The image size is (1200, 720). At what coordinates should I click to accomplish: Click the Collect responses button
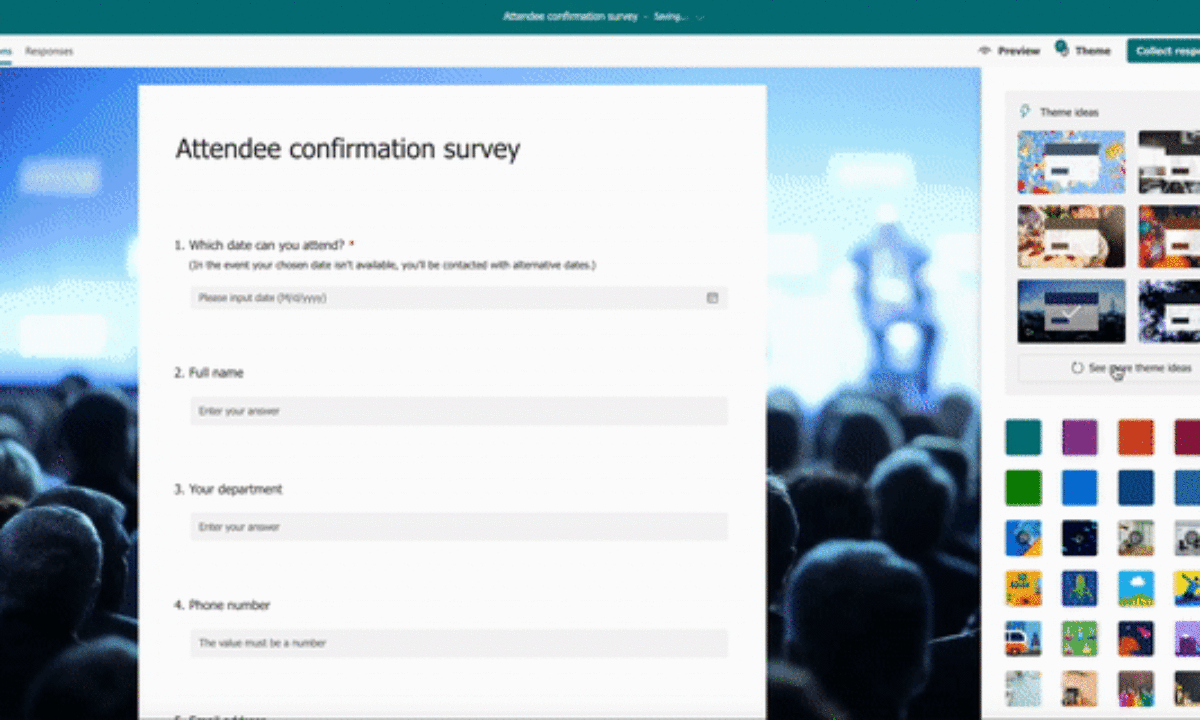point(1165,51)
